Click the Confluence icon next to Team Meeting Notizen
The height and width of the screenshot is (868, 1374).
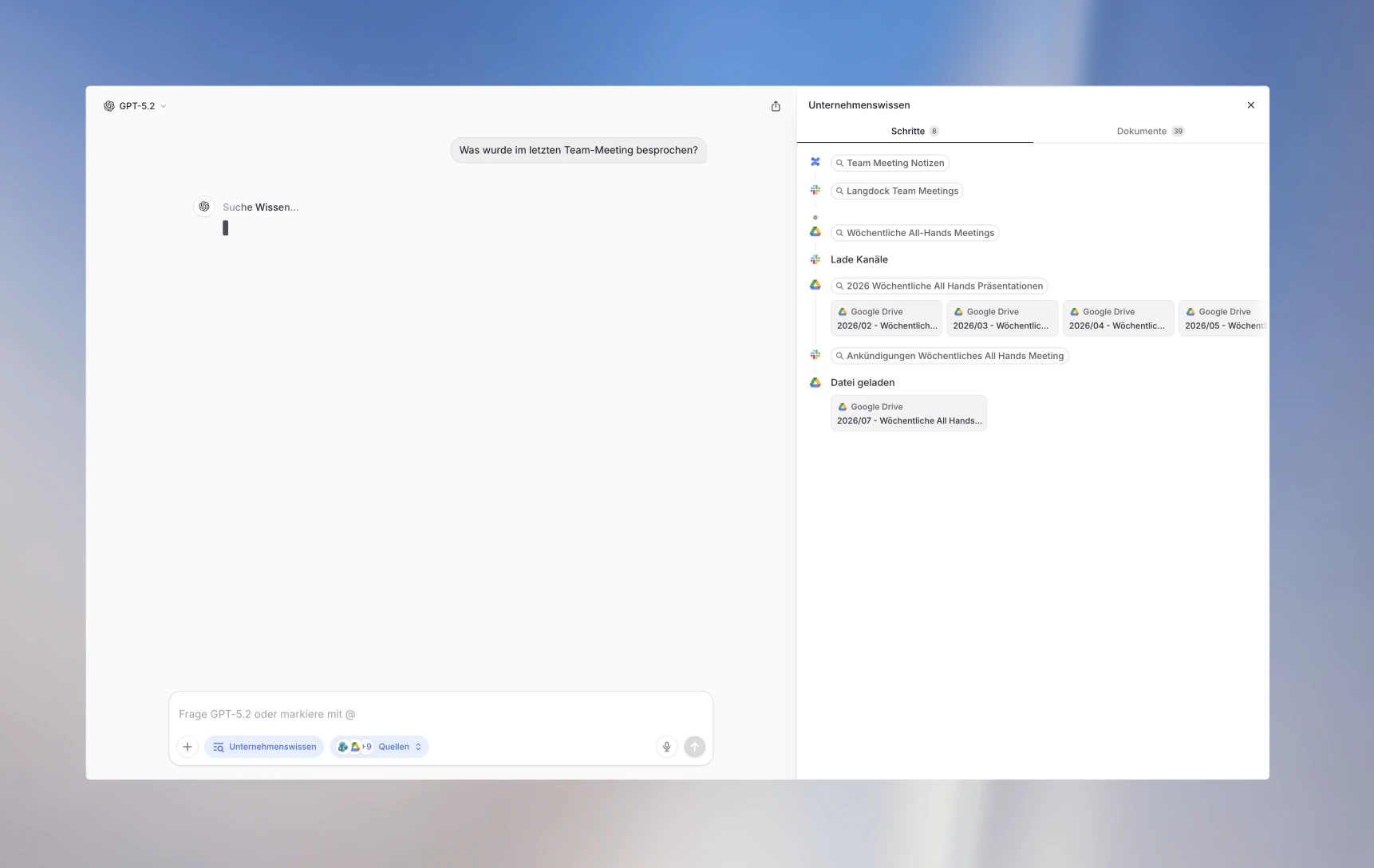[815, 162]
